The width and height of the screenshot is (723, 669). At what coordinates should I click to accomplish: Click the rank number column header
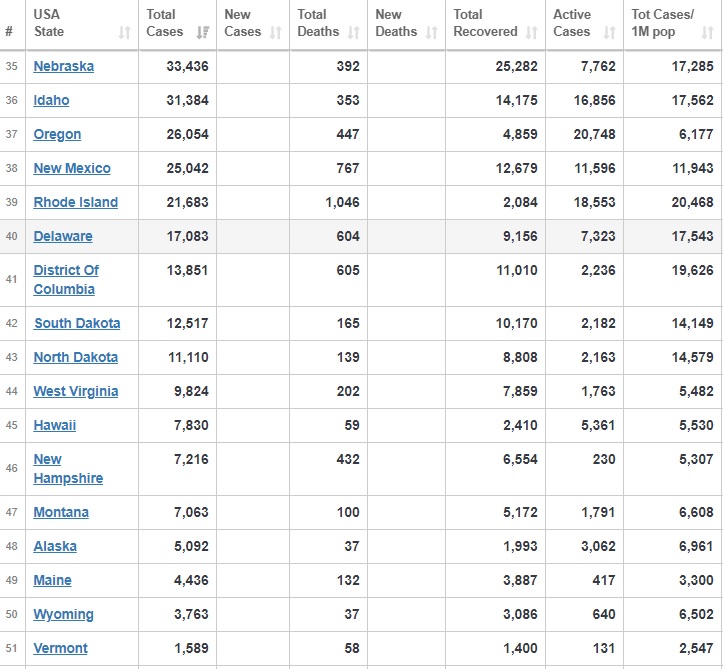click(9, 31)
